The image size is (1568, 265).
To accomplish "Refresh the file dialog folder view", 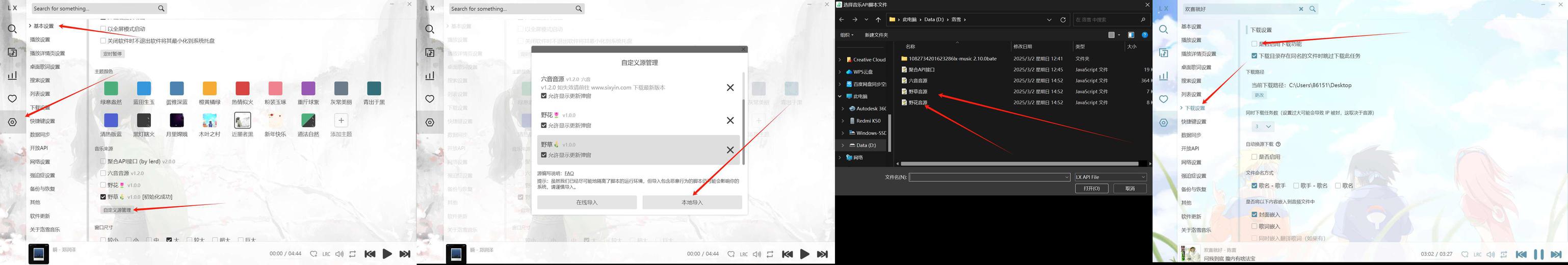I will coord(1063,19).
